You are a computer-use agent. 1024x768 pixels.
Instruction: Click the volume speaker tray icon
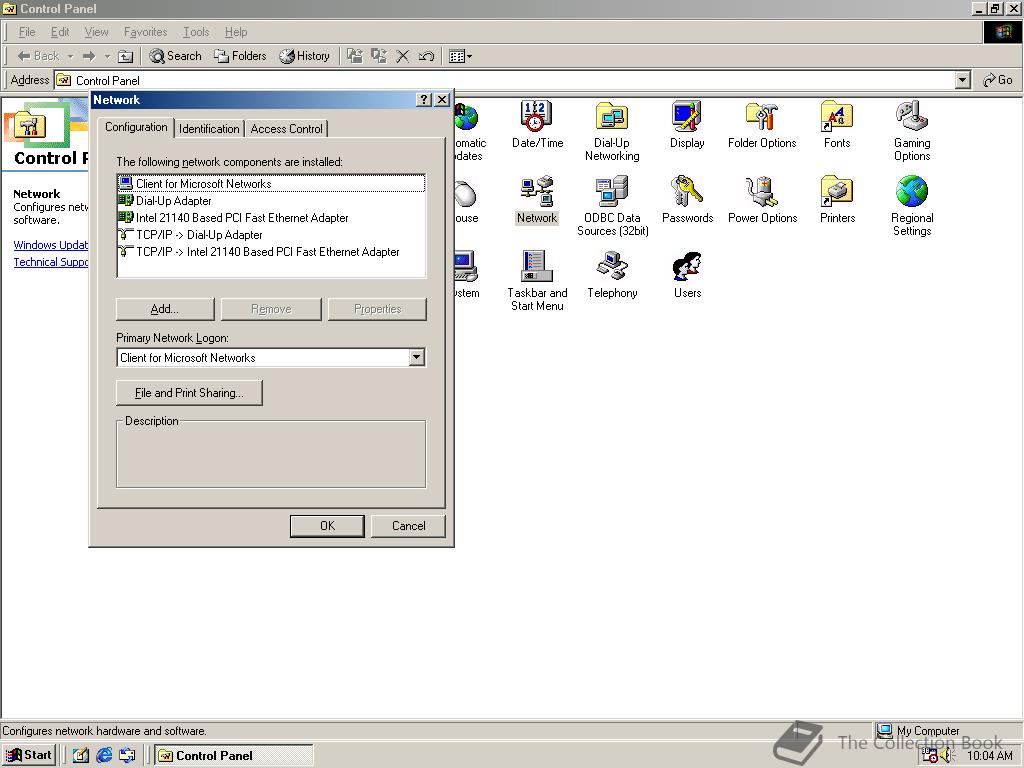coord(946,756)
